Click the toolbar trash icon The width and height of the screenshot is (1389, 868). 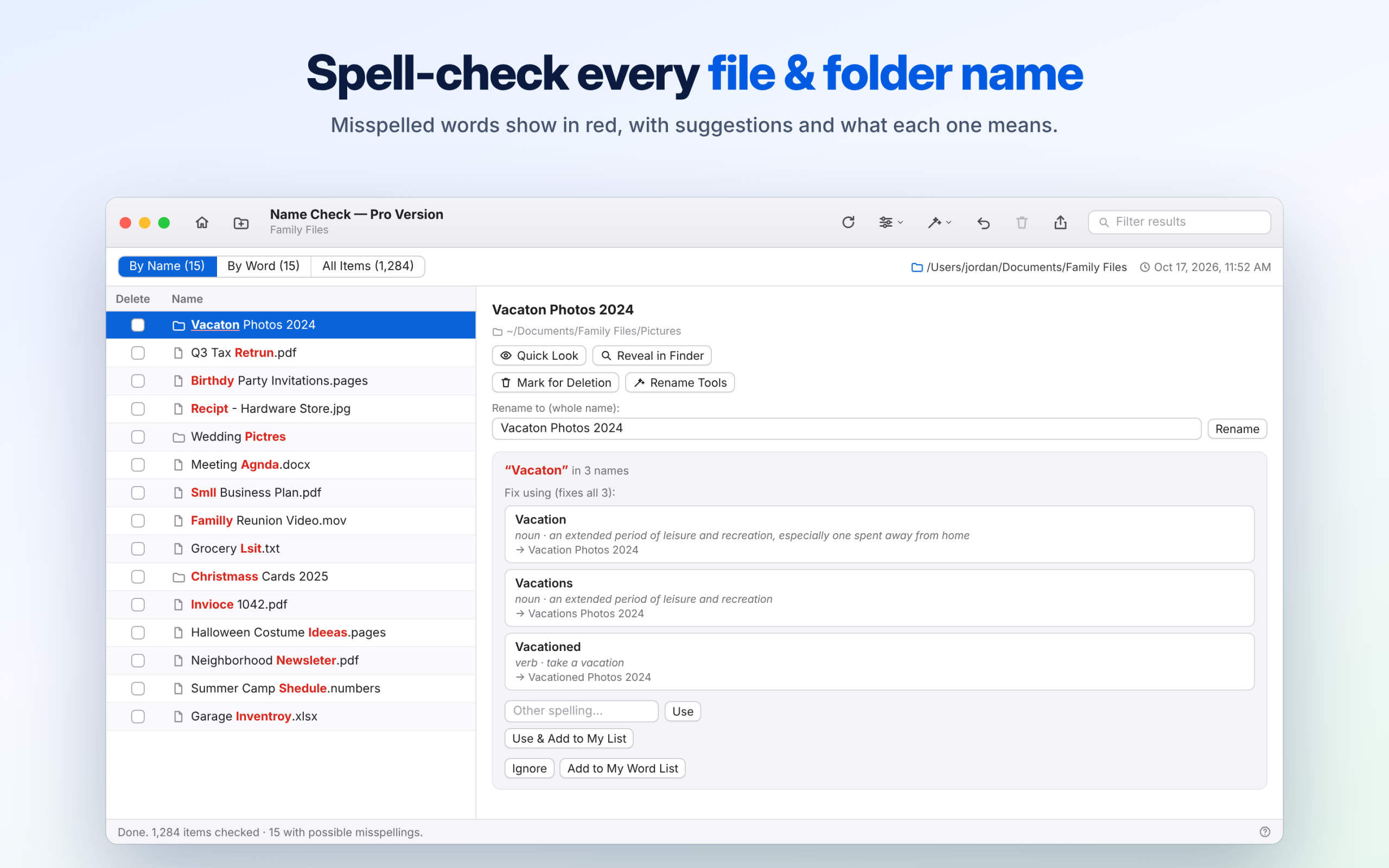(1022, 223)
